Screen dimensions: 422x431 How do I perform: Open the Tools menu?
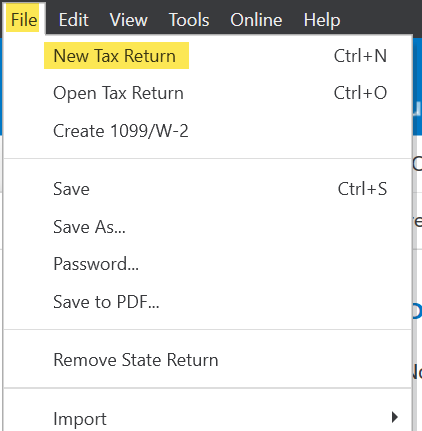tap(189, 20)
